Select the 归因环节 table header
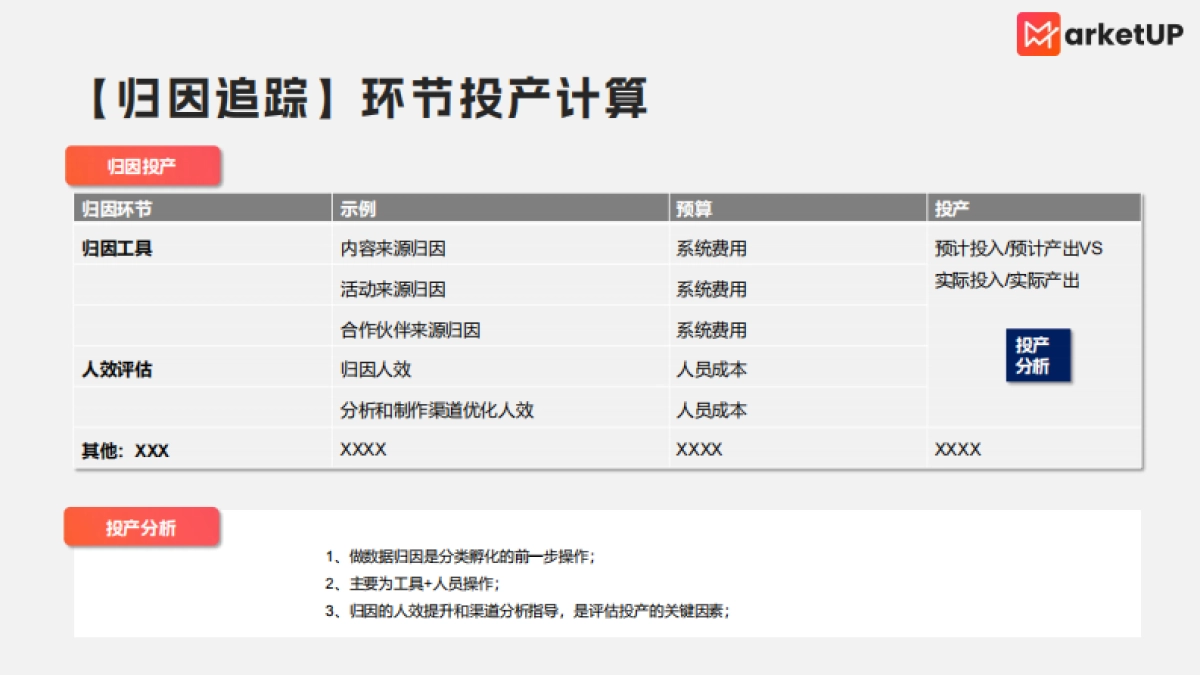 click(x=110, y=208)
